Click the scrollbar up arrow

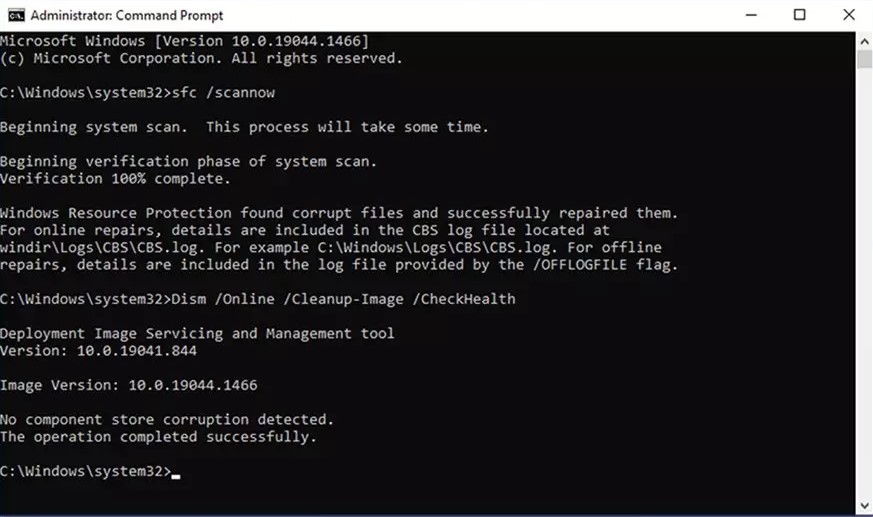(x=864, y=39)
